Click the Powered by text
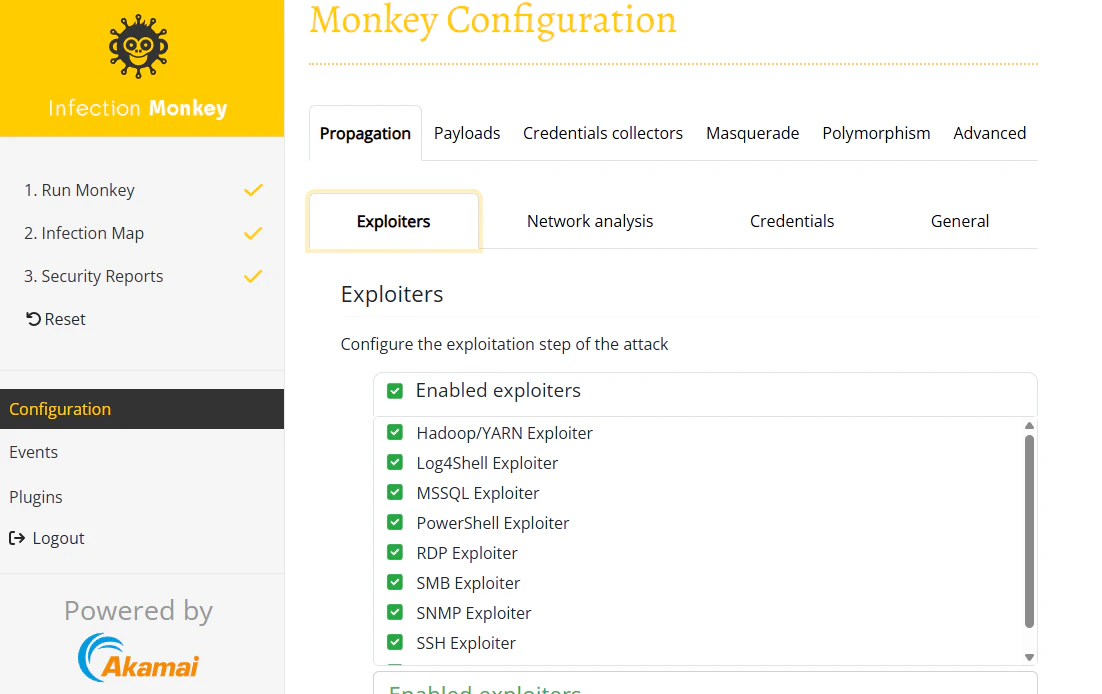The width and height of the screenshot is (1102, 694). [x=138, y=610]
